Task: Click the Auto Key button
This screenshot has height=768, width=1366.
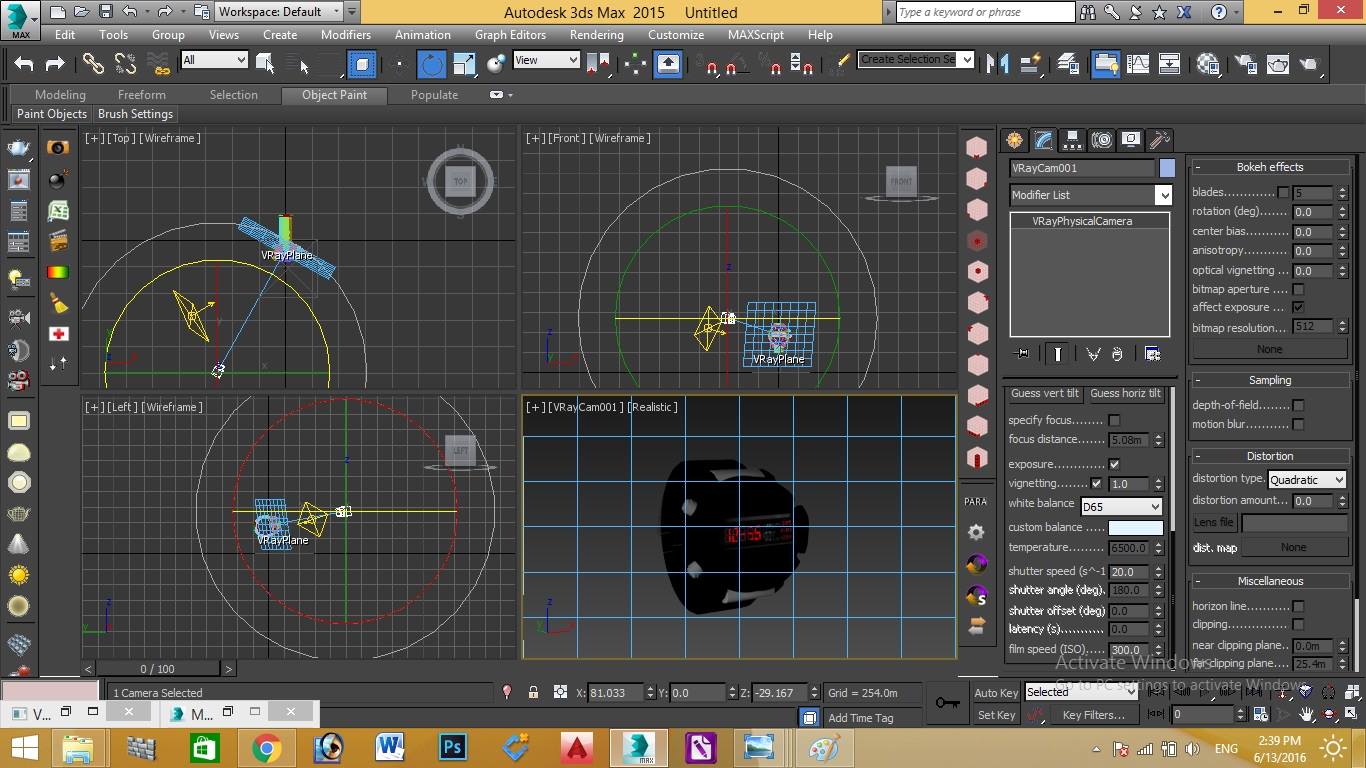Action: [x=996, y=692]
